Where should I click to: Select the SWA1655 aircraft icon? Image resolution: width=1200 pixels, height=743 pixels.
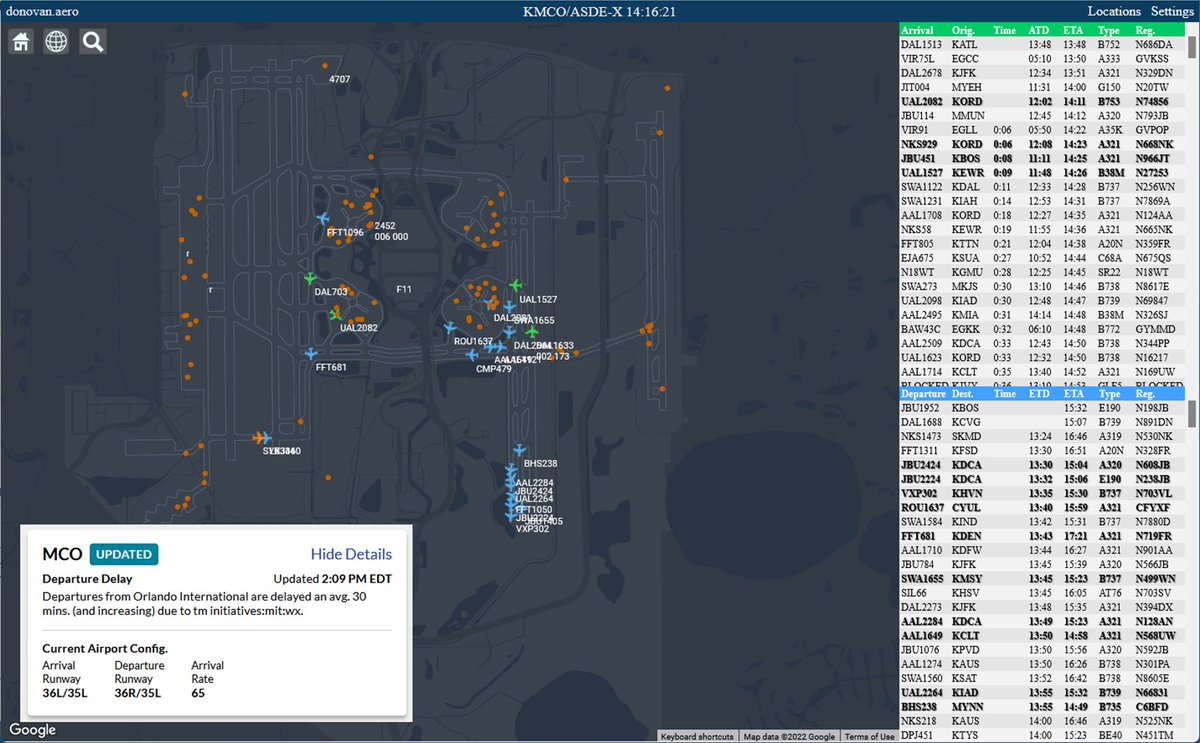point(509,308)
